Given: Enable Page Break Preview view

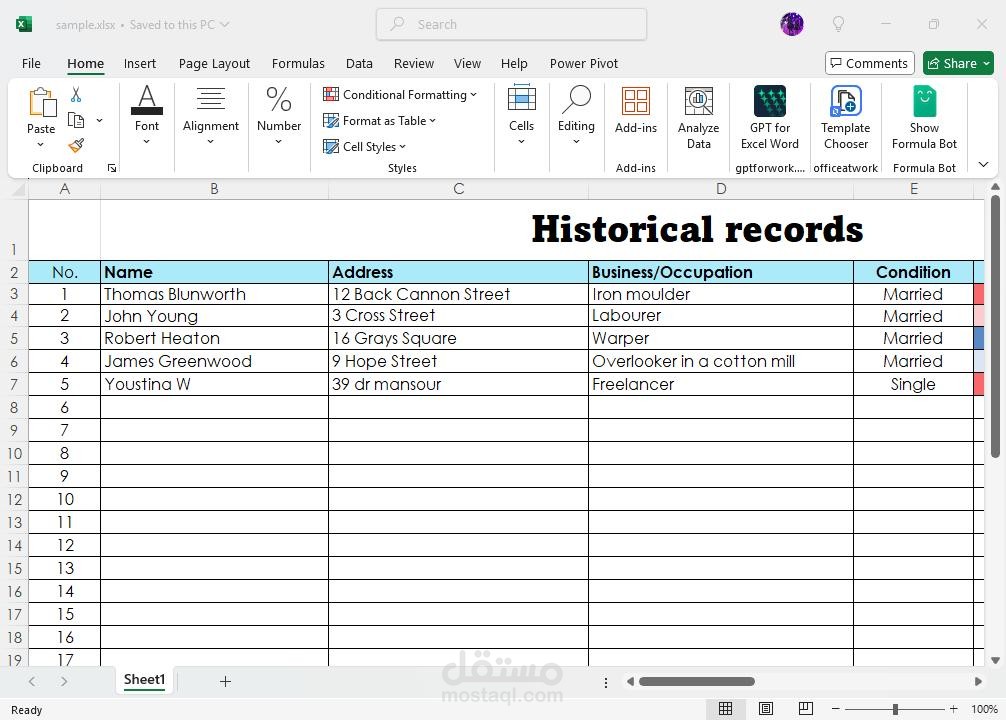Looking at the screenshot, I should pos(806,708).
